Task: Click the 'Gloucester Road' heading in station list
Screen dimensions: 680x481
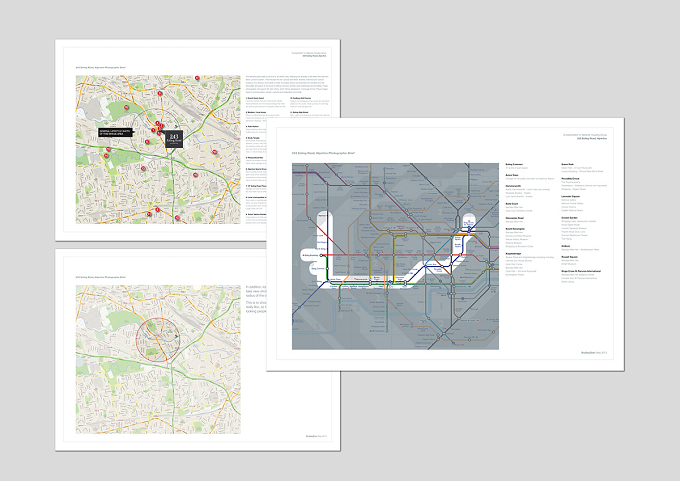Action: pyautogui.click(x=515, y=218)
